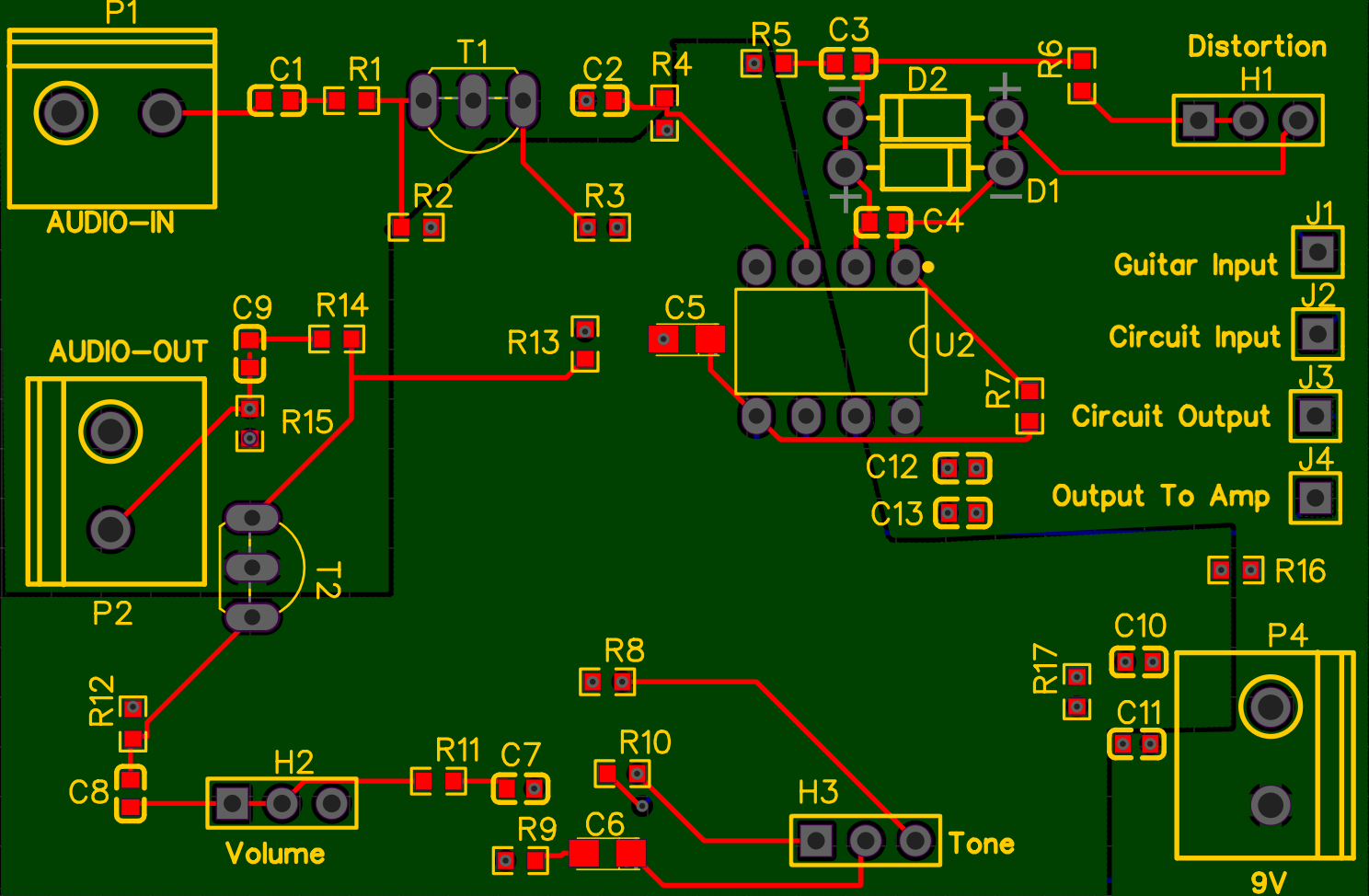The height and width of the screenshot is (896, 1369).
Task: Select the Volume header H2
Action: coord(282,804)
